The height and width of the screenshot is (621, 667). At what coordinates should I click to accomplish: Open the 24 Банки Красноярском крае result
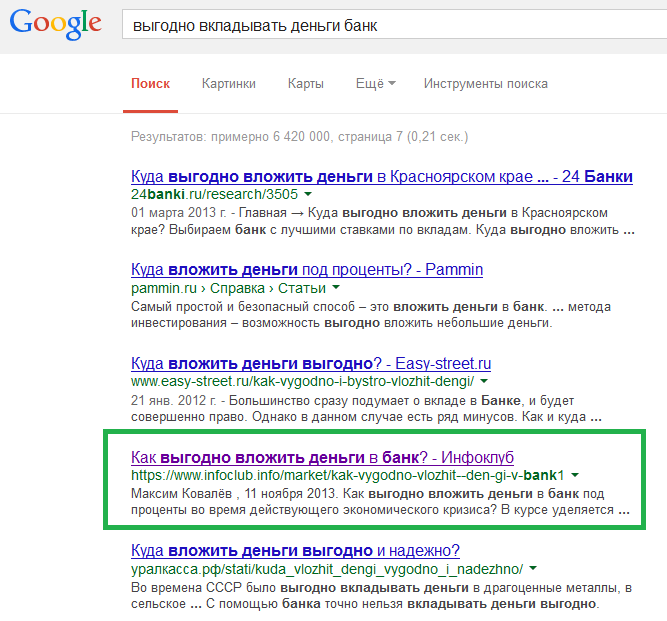click(x=382, y=176)
